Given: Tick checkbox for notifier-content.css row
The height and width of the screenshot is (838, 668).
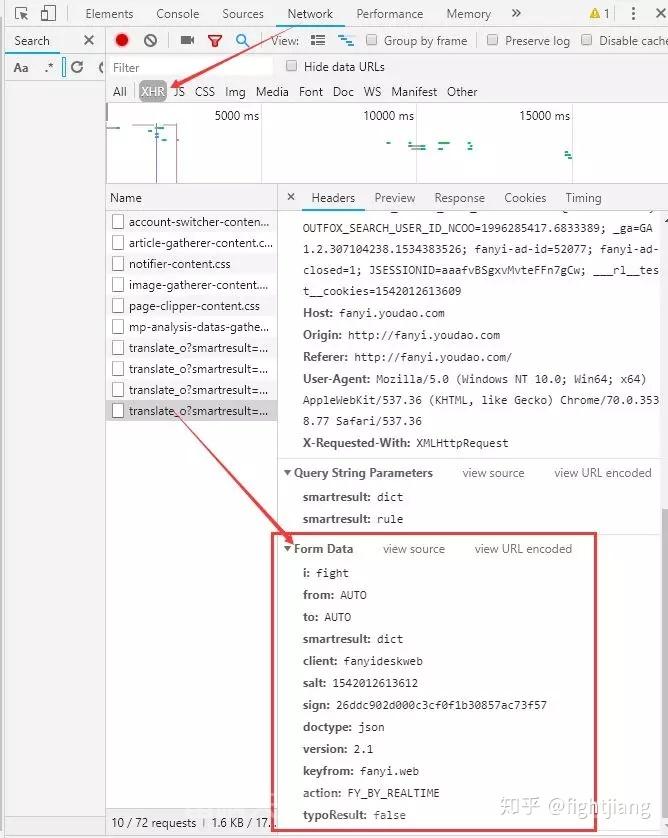Looking at the screenshot, I should tap(118, 263).
